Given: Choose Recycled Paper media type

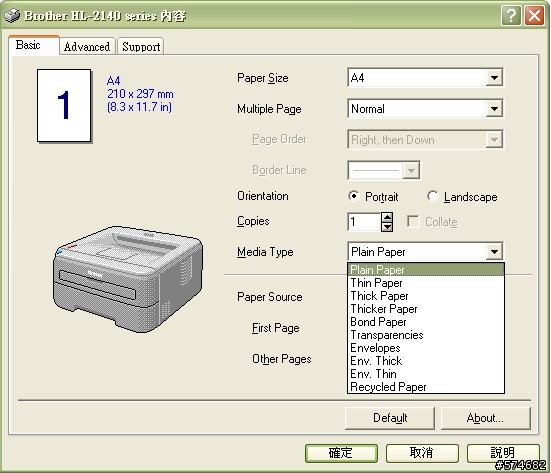Looking at the screenshot, I should (x=426, y=387).
